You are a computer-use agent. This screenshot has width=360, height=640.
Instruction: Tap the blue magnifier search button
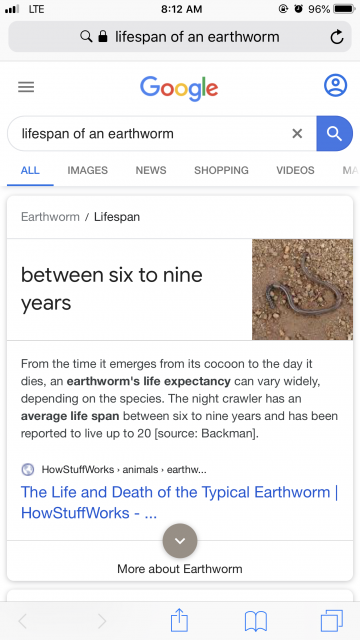click(x=334, y=133)
